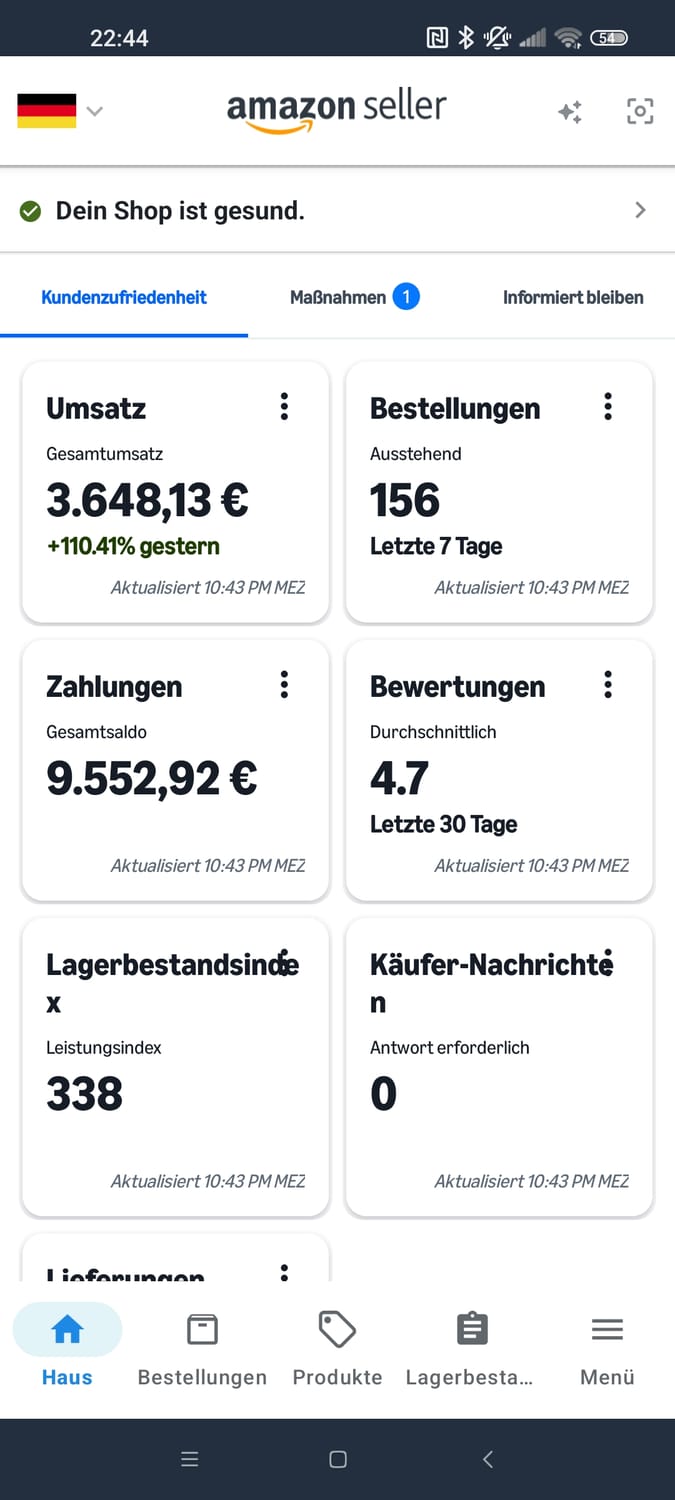
Task: Open Zahlungen card three-dot menu
Action: coord(285,684)
